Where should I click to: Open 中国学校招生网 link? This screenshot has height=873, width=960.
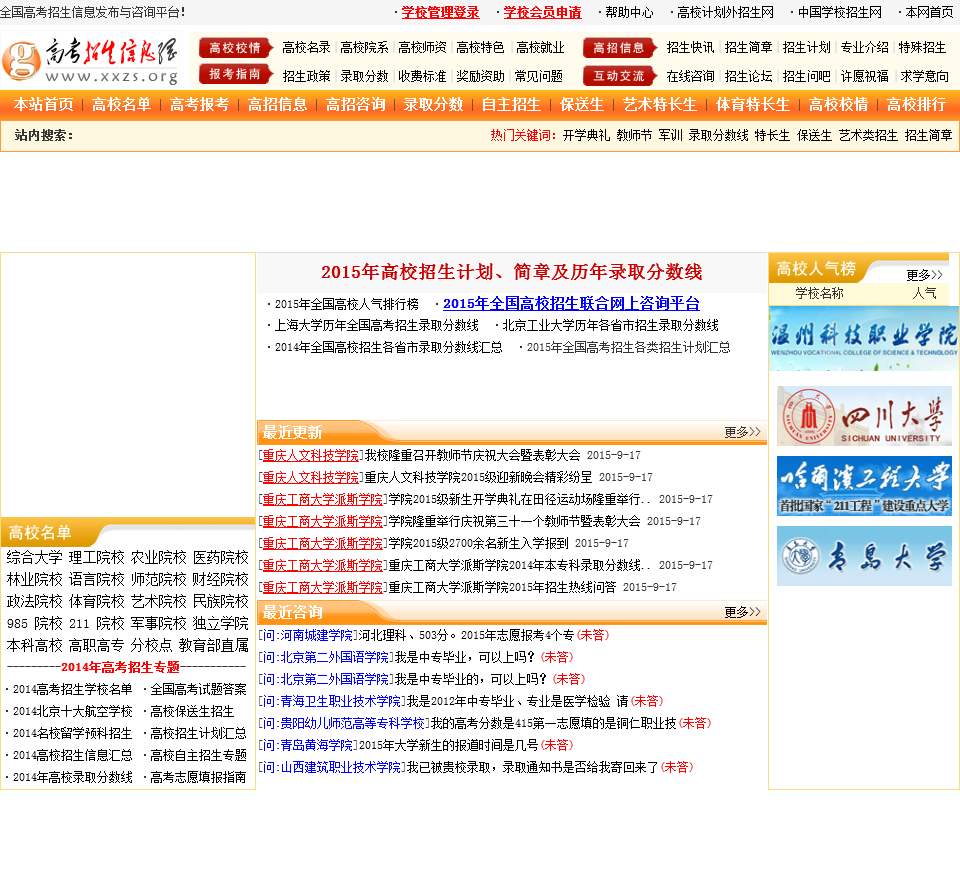point(840,13)
